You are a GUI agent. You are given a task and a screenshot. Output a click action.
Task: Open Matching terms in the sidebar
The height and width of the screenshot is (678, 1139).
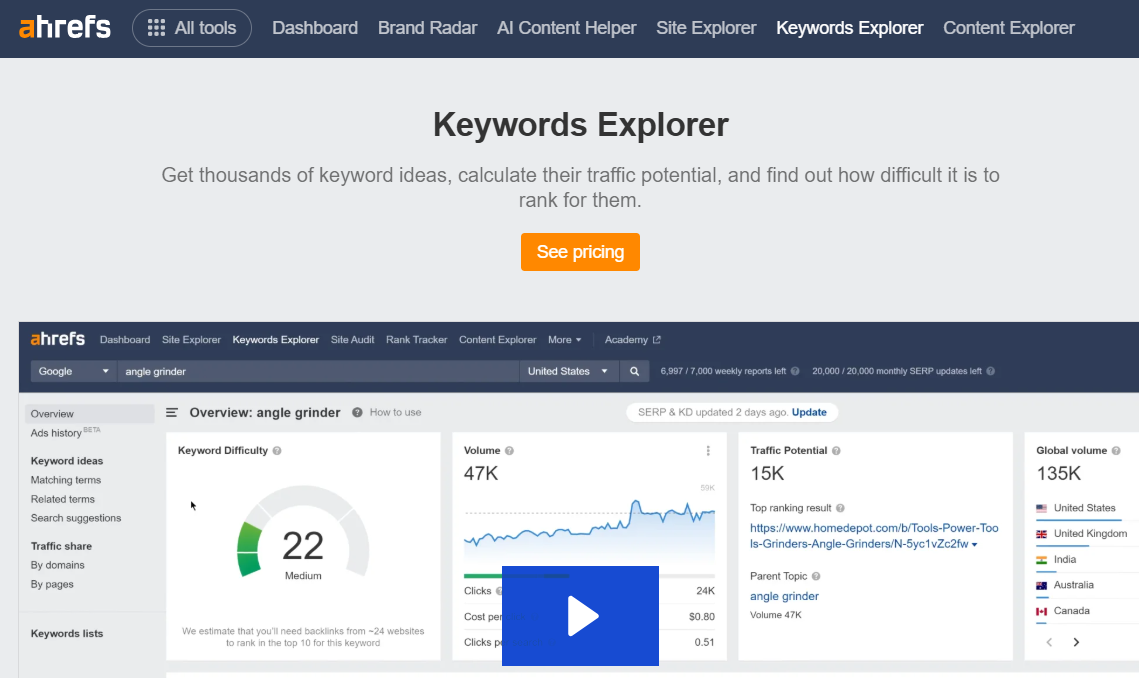[x=65, y=480]
